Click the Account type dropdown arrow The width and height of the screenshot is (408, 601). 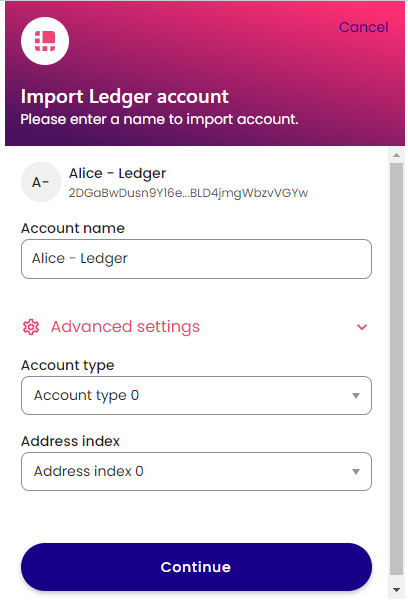tap(356, 396)
